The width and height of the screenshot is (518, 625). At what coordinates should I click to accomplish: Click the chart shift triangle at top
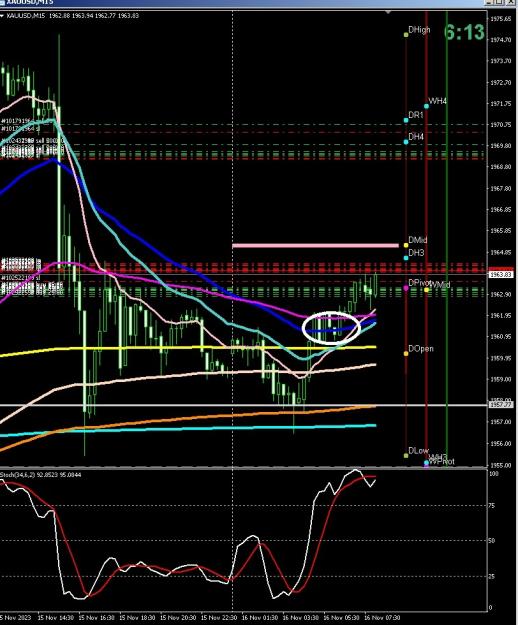click(x=388, y=13)
